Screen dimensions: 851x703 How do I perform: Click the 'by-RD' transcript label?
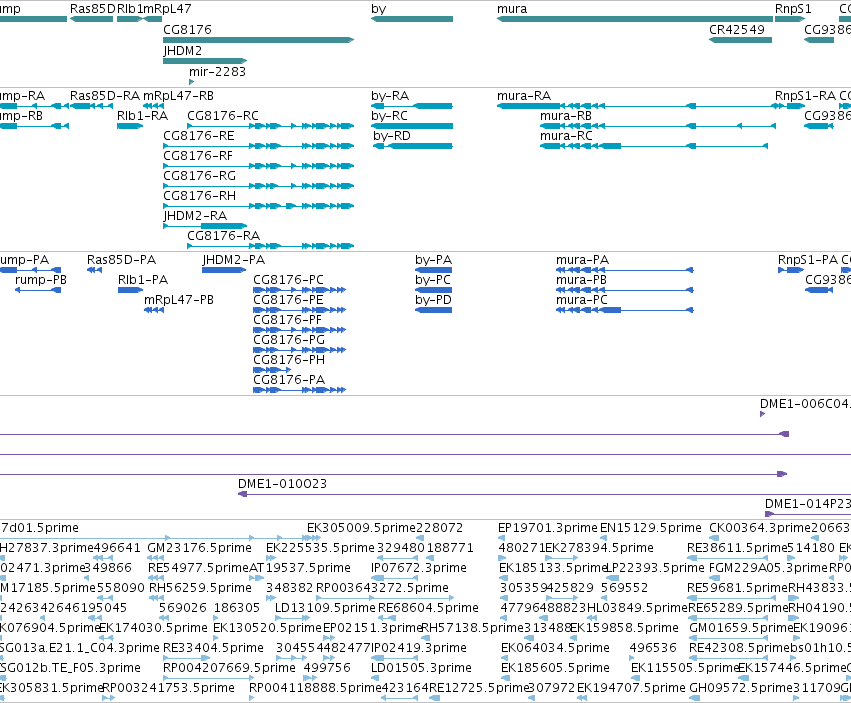tap(391, 136)
